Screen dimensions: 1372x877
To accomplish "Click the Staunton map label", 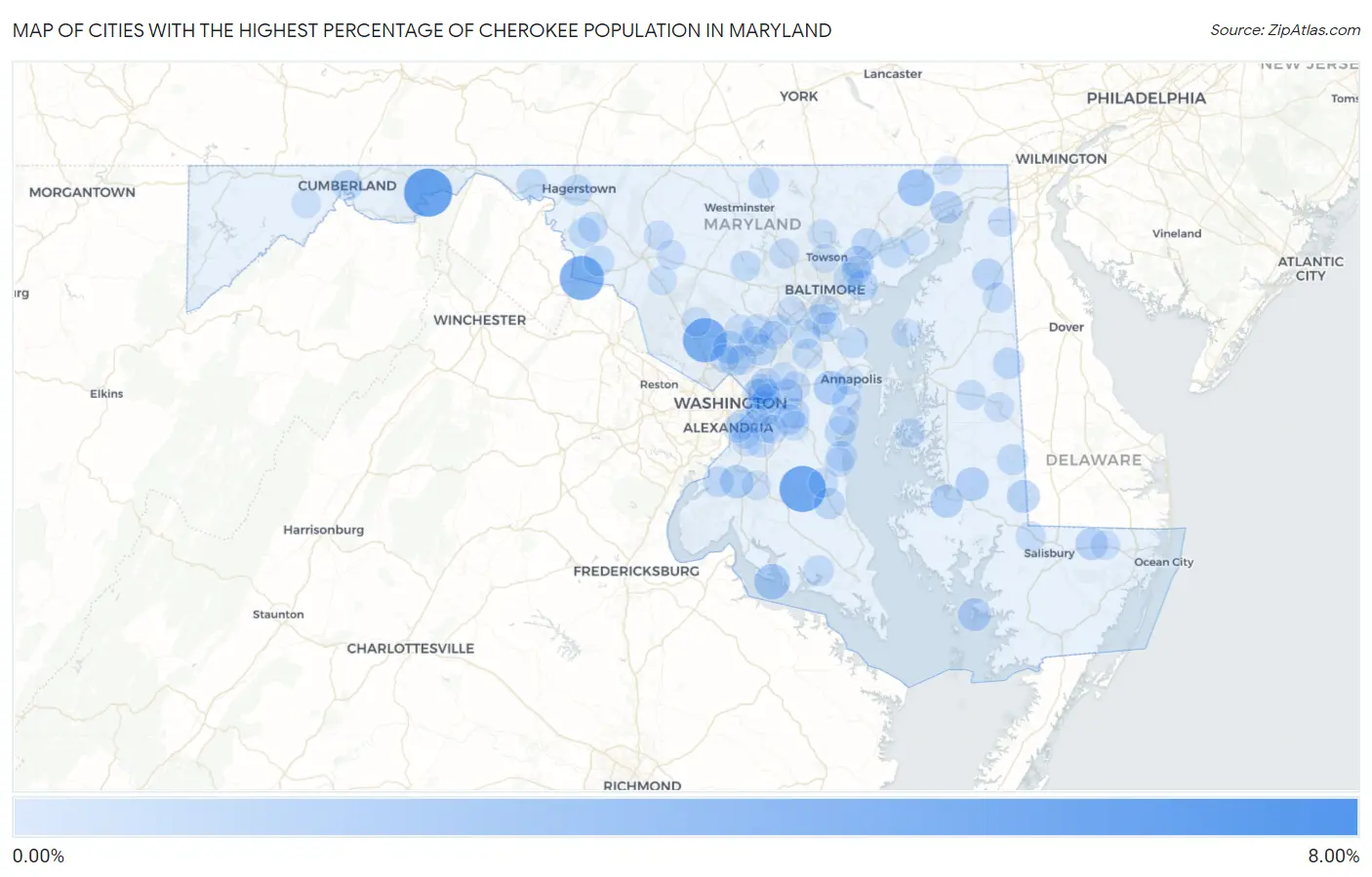I will coord(278,615).
